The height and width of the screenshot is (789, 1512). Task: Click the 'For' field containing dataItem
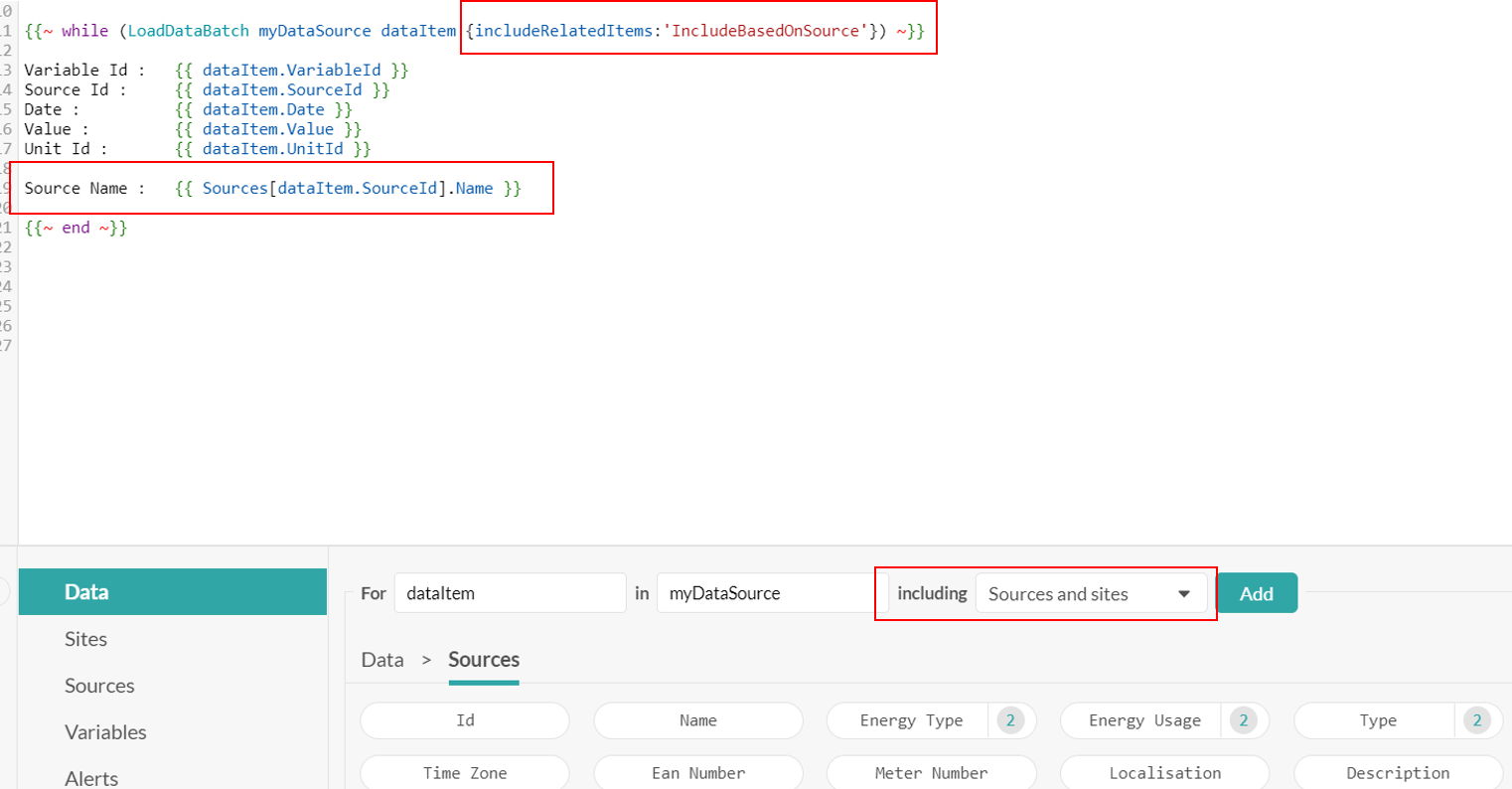click(509, 593)
